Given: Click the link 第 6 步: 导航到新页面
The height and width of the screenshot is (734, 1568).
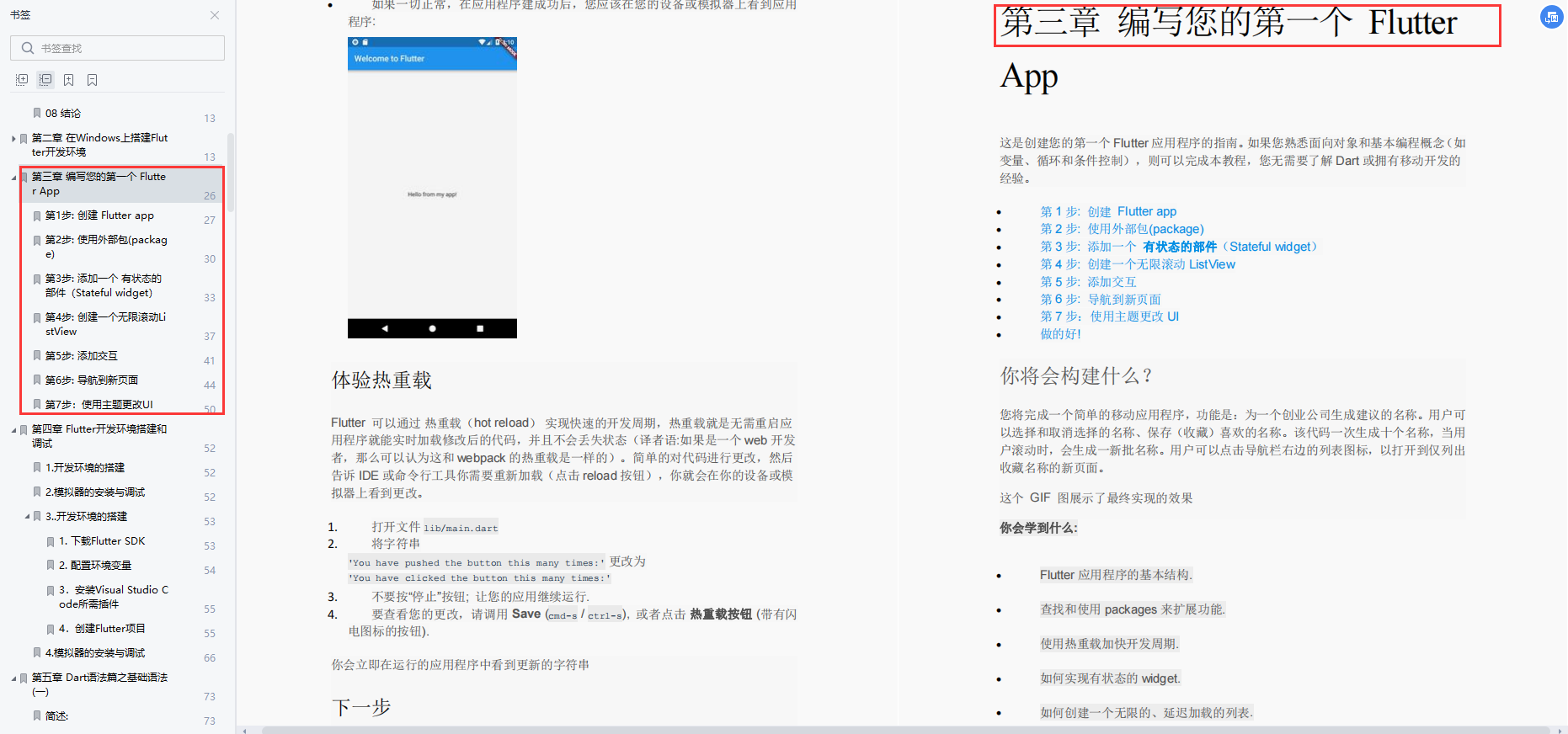Looking at the screenshot, I should click(1101, 300).
